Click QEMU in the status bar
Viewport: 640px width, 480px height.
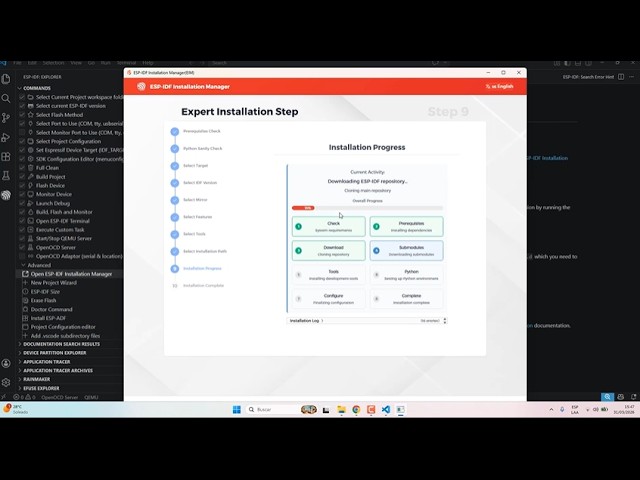91,397
